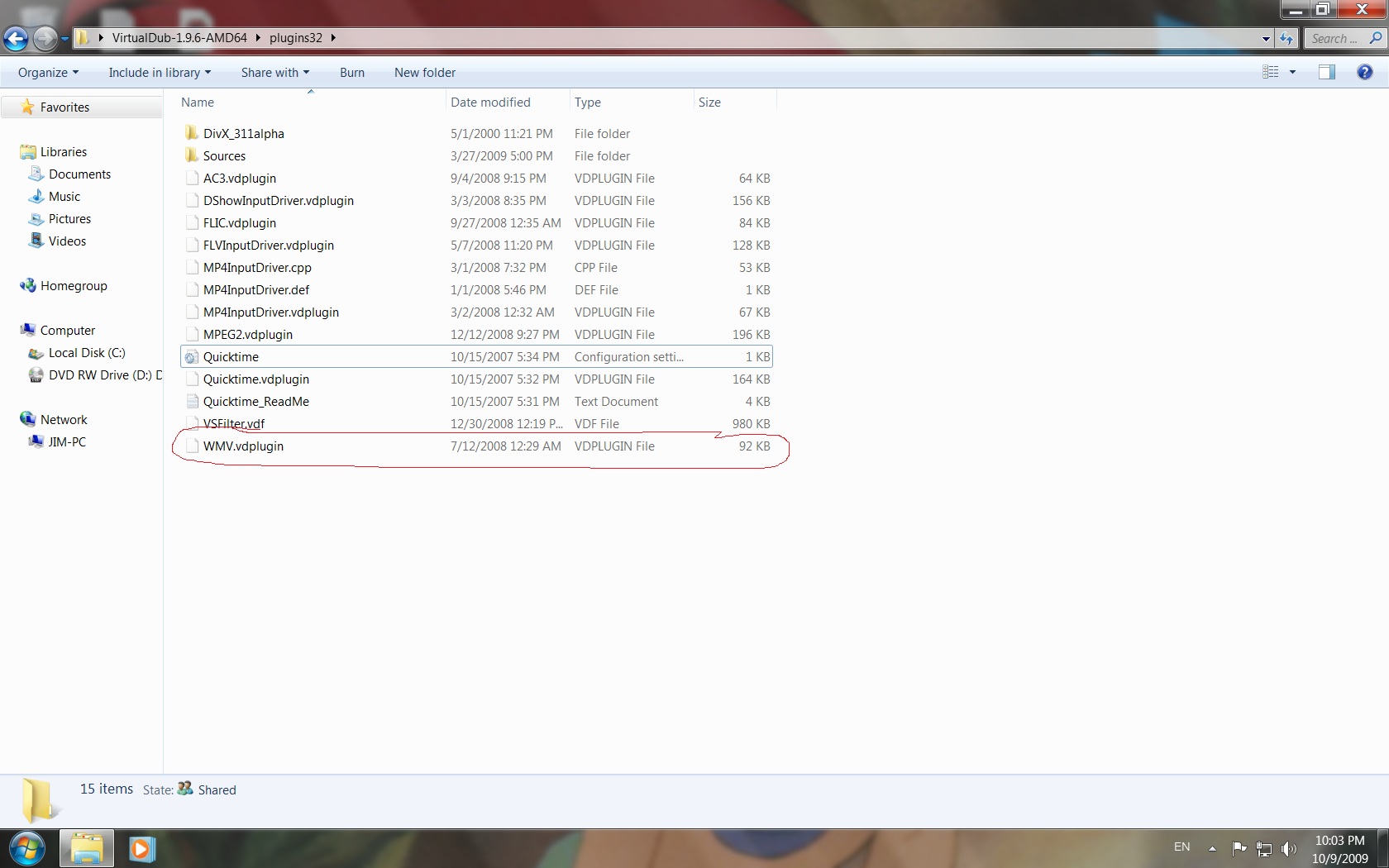This screenshot has width=1389, height=868.
Task: Toggle the preview pane
Action: click(x=1327, y=73)
